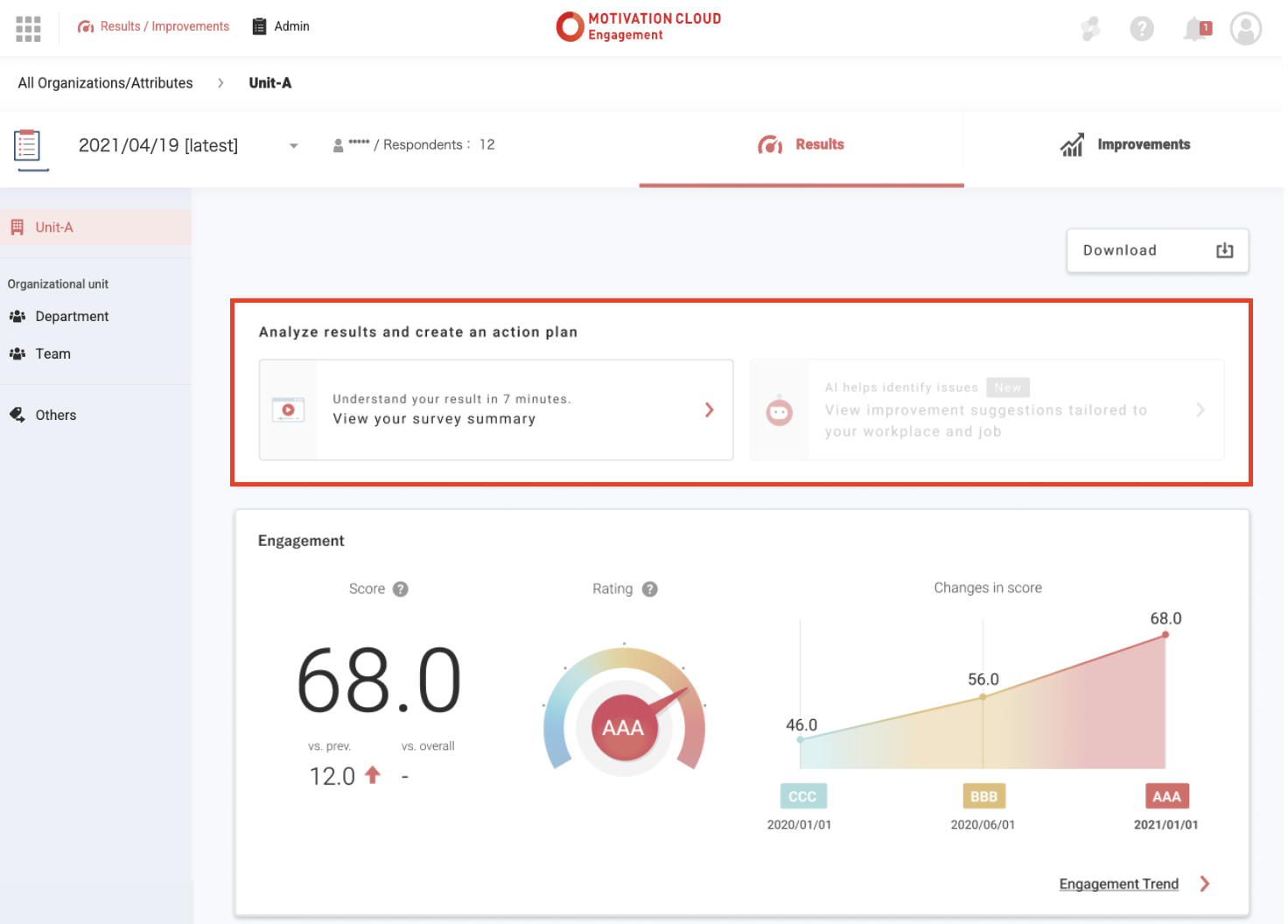Click the Motivation Cloud Engagement logo
This screenshot has height=924, width=1288.
coord(640,26)
